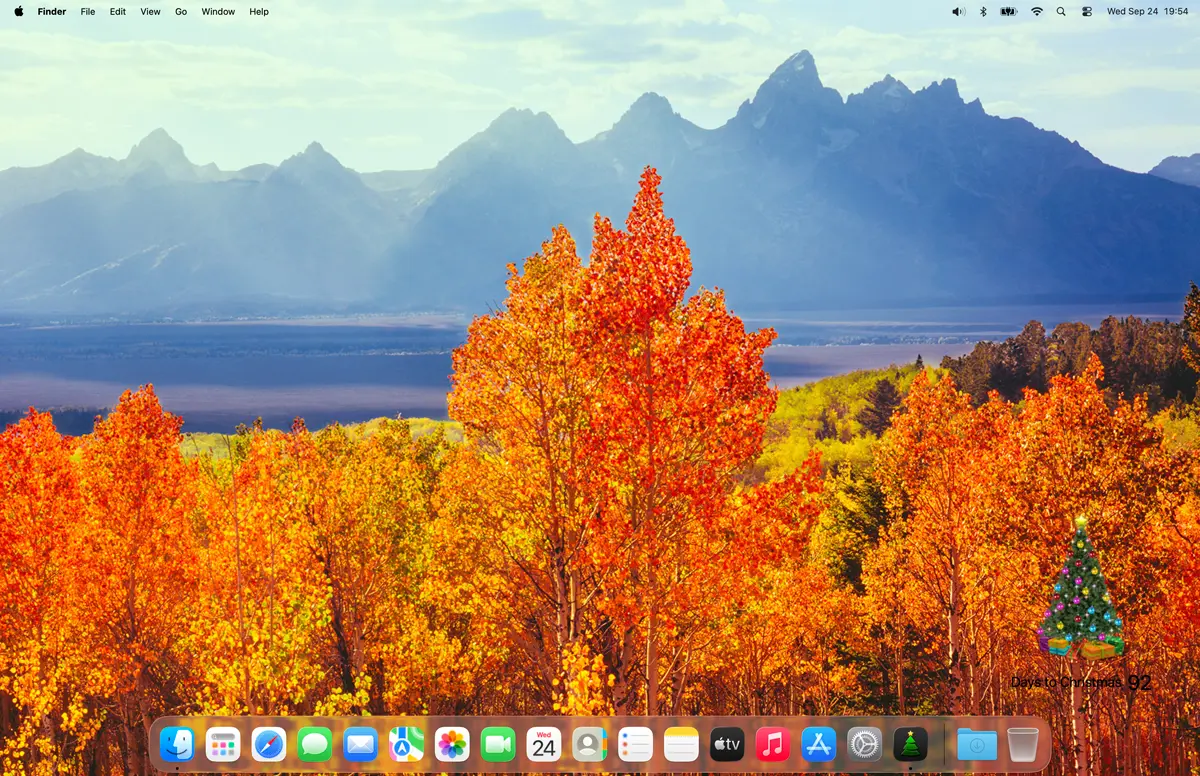This screenshot has height=776, width=1200.
Task: Launch the Messages app
Action: [x=315, y=744]
